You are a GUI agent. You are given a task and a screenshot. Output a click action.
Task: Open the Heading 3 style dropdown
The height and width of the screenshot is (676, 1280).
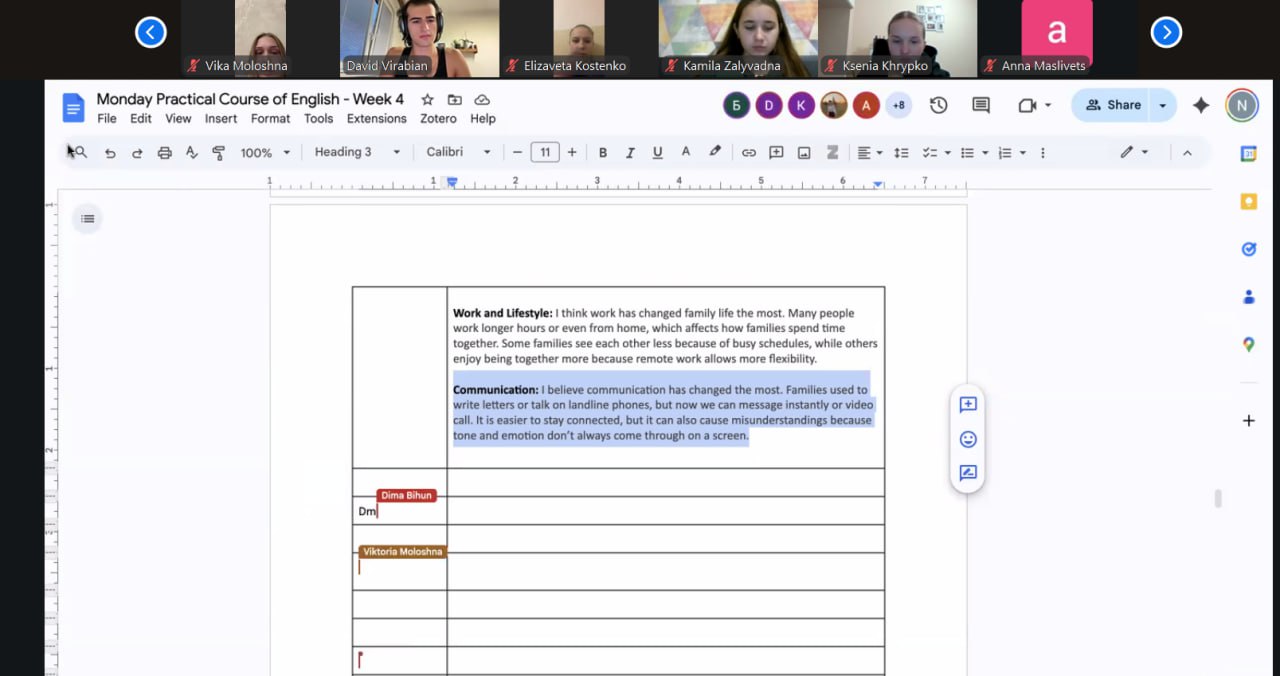click(357, 152)
